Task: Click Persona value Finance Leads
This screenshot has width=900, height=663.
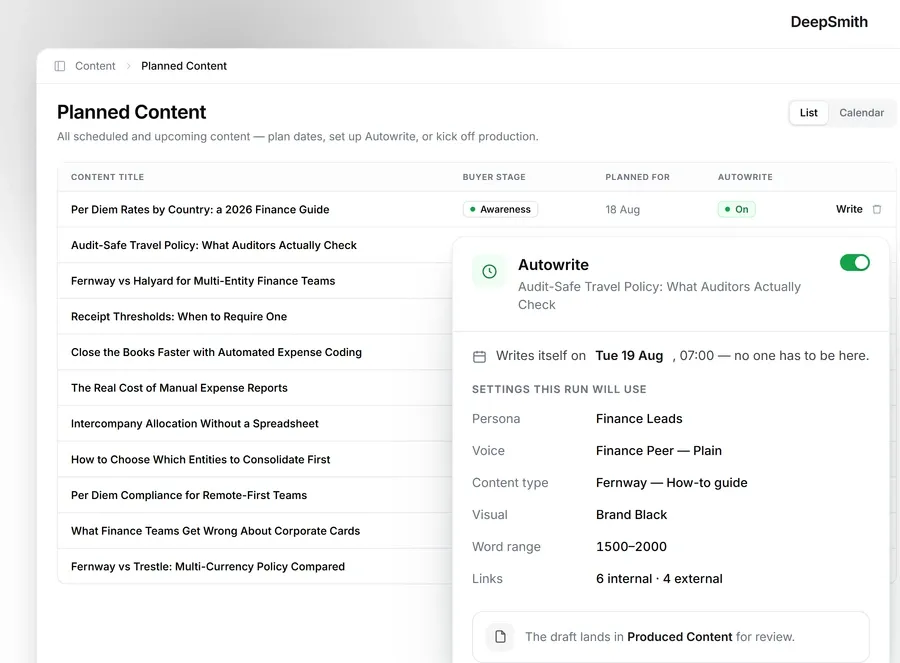Action: (639, 418)
